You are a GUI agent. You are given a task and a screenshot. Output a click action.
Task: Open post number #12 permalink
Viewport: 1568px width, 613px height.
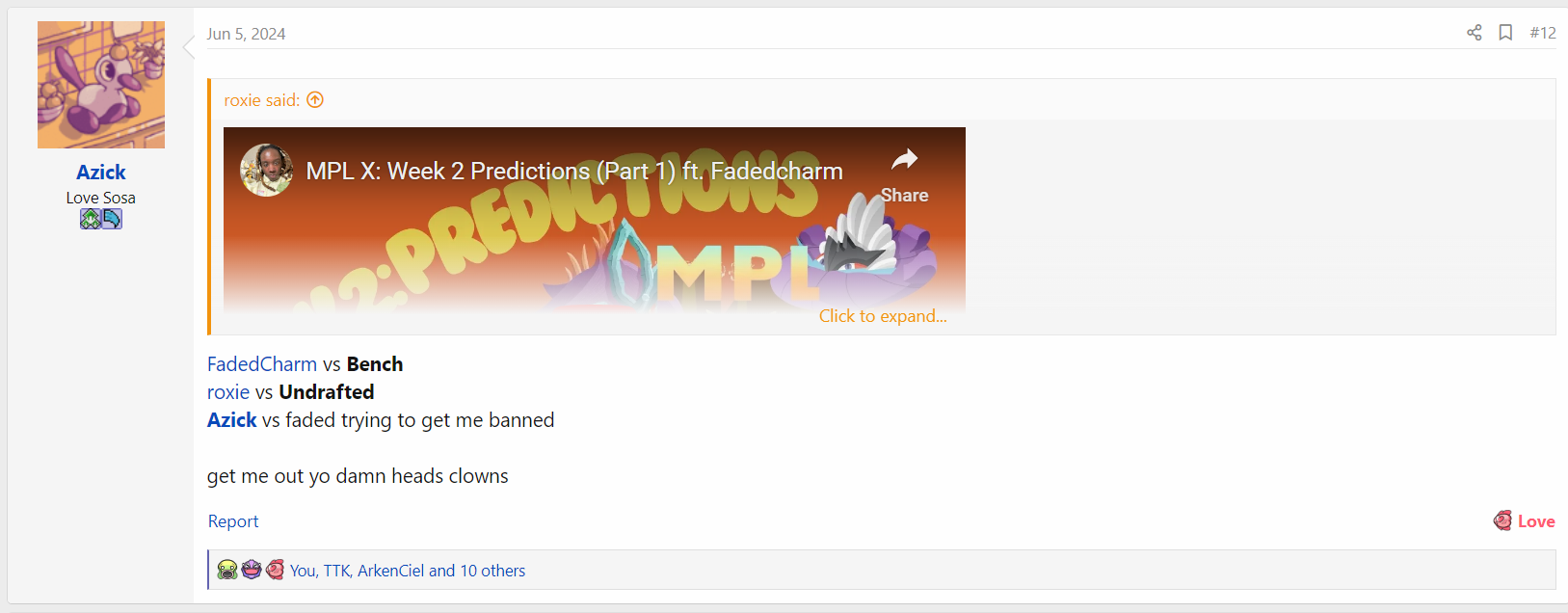(x=1542, y=33)
